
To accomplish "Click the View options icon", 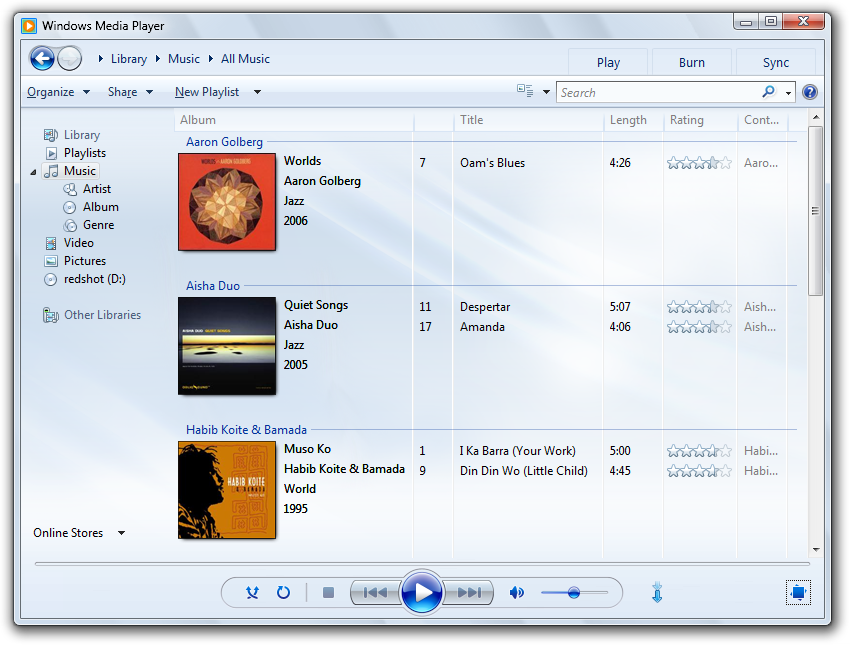I will click(x=525, y=91).
